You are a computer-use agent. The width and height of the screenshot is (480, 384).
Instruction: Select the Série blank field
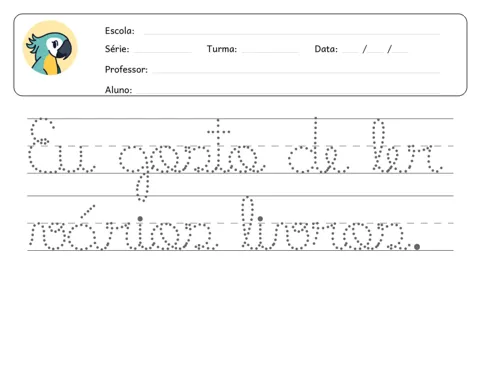[163, 51]
